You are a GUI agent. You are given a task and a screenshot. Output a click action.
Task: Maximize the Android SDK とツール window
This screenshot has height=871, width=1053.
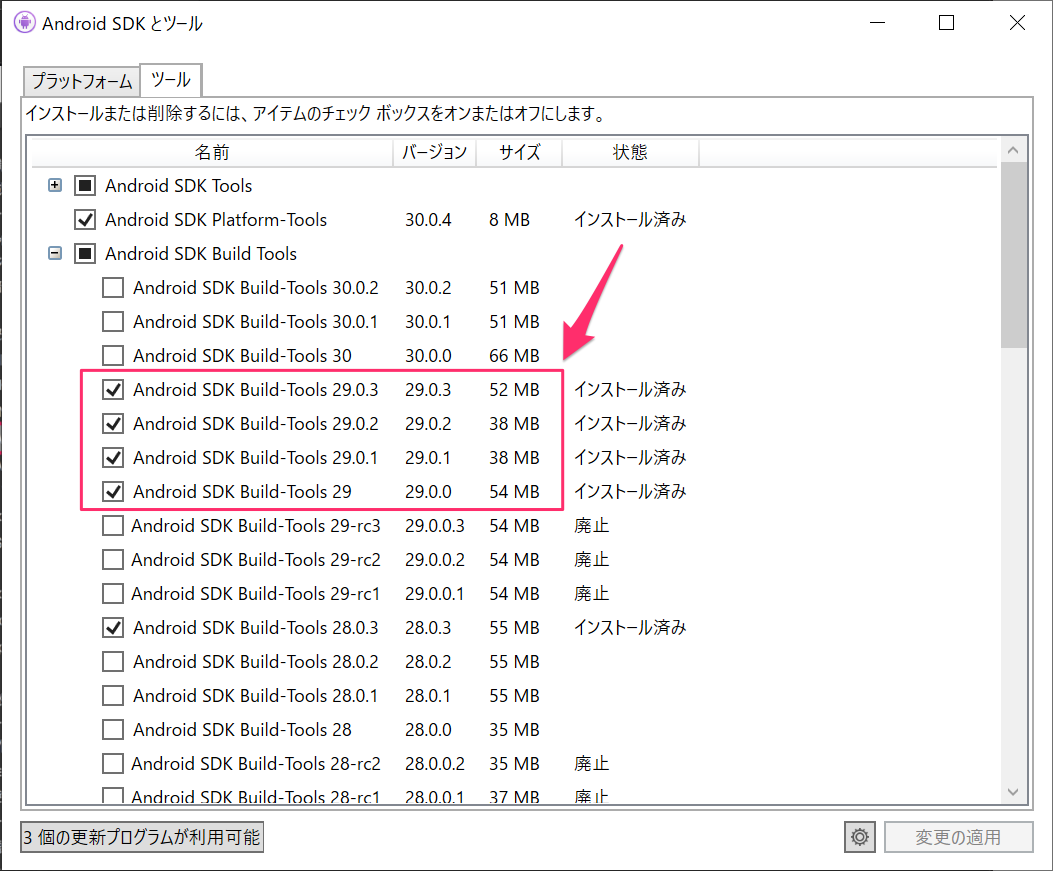[x=946, y=23]
